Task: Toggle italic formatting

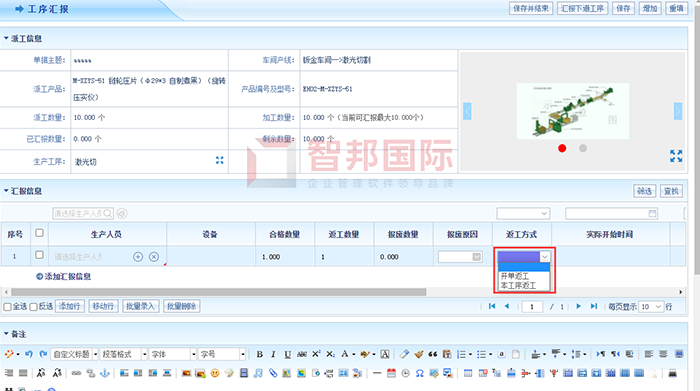Action: point(273,354)
